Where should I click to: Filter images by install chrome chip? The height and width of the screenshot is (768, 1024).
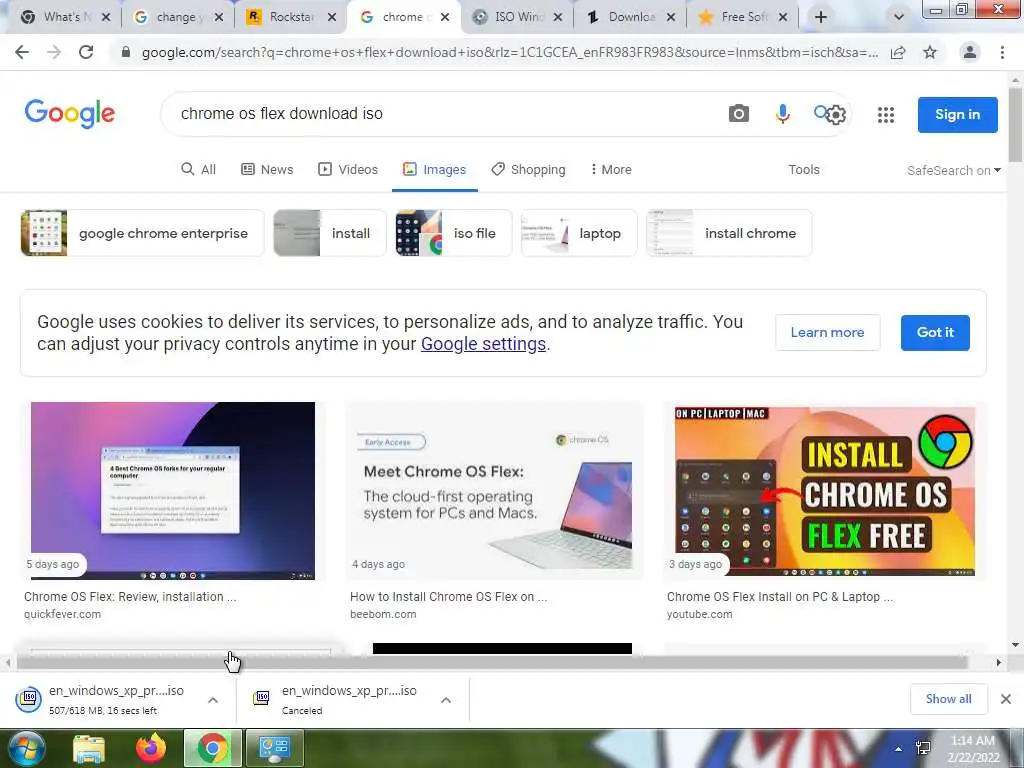tap(729, 233)
